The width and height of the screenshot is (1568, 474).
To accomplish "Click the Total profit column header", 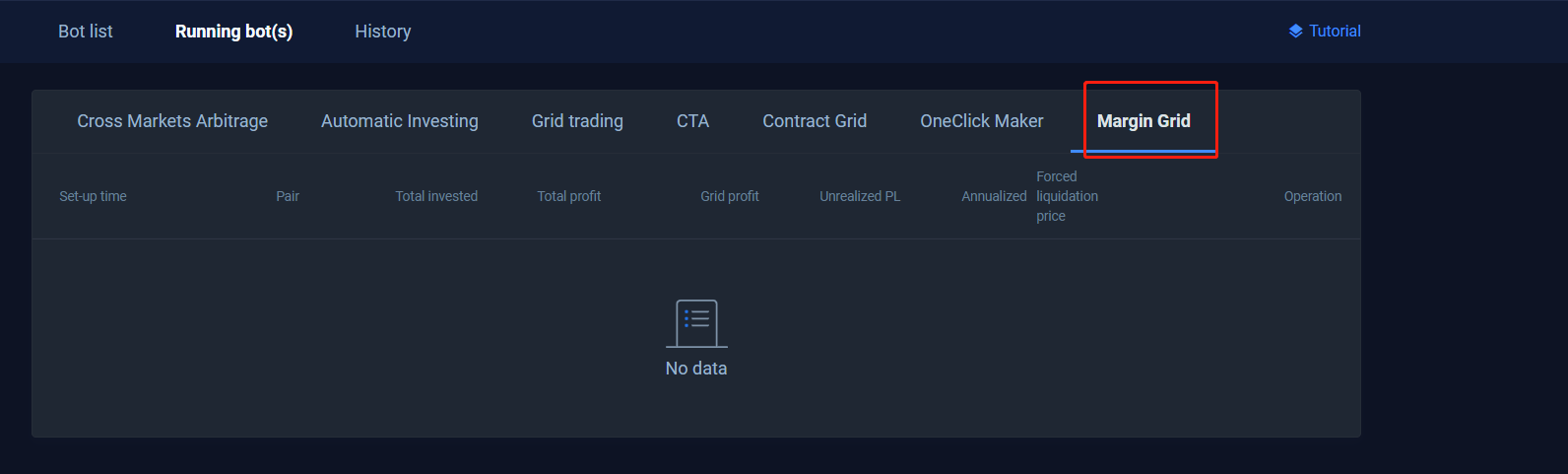I will coord(568,196).
